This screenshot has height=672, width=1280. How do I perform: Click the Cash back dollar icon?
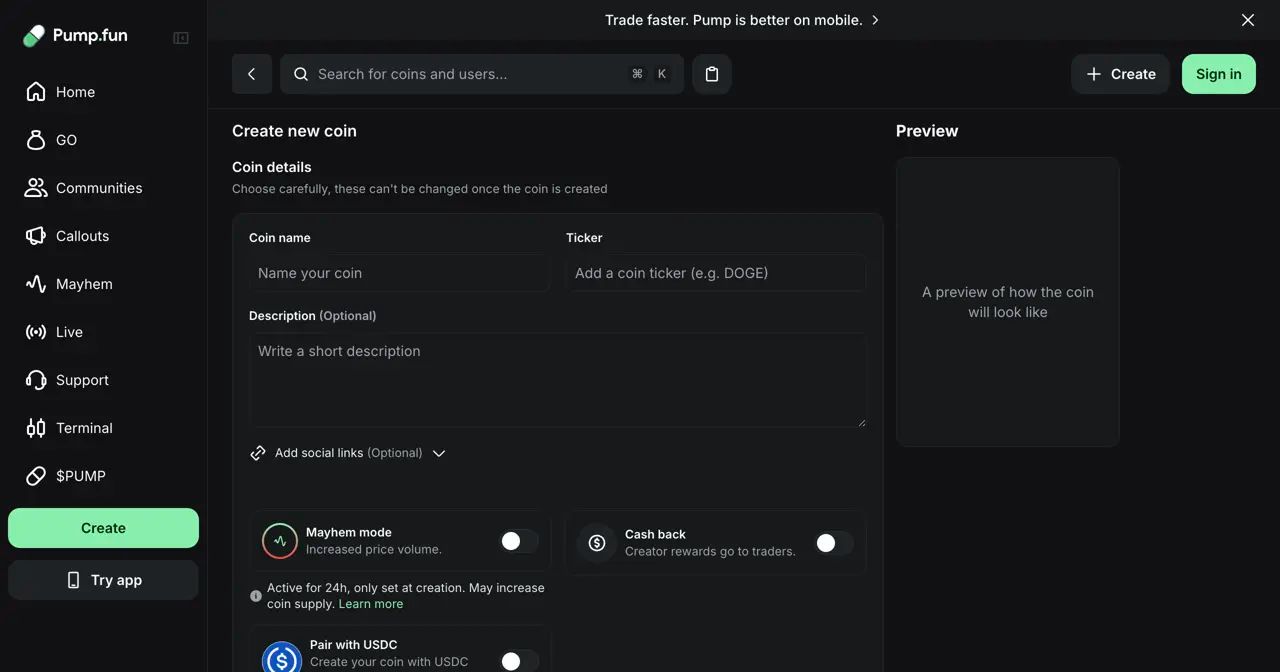(597, 543)
